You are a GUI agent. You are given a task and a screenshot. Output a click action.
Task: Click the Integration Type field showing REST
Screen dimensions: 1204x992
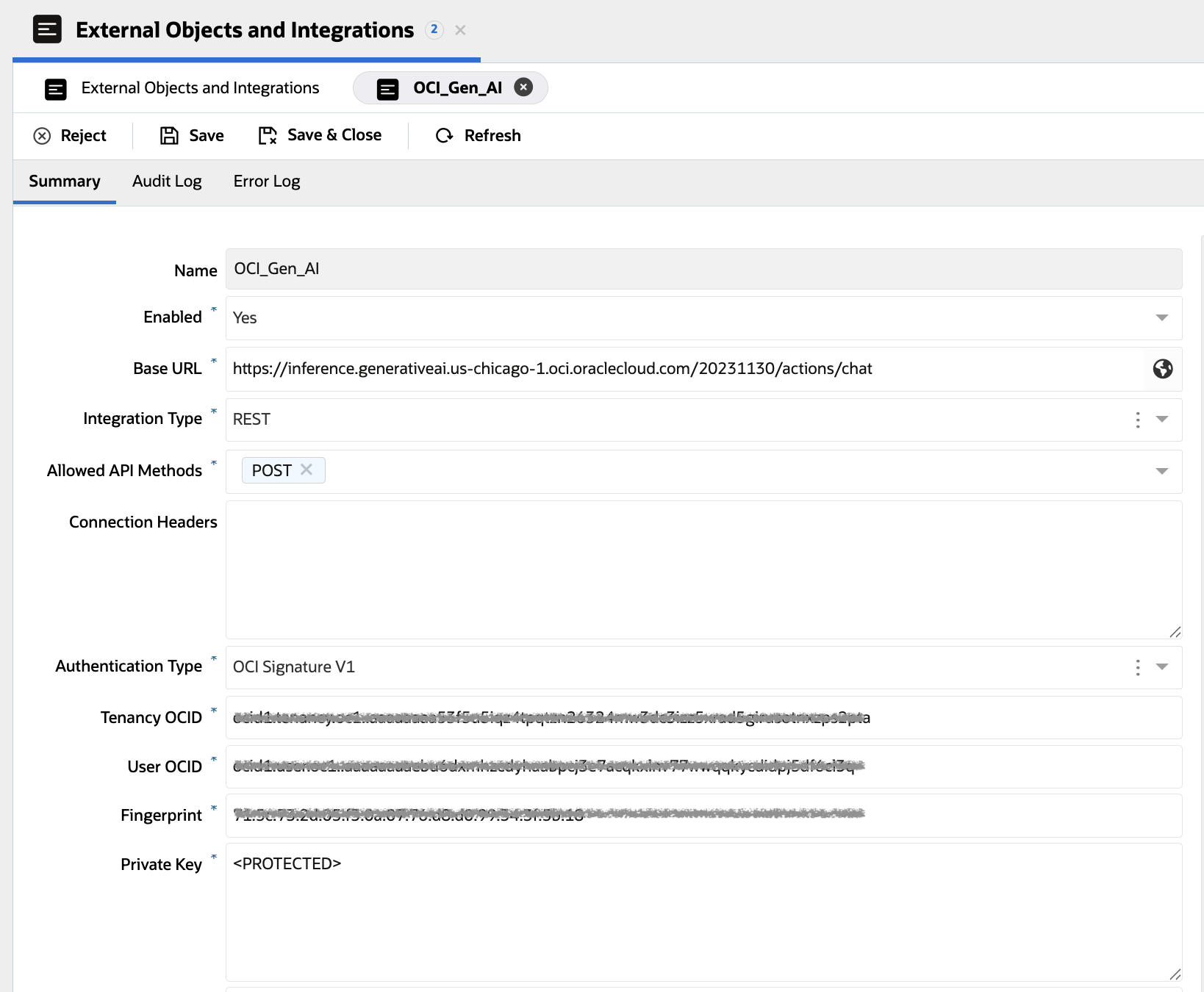coord(703,420)
